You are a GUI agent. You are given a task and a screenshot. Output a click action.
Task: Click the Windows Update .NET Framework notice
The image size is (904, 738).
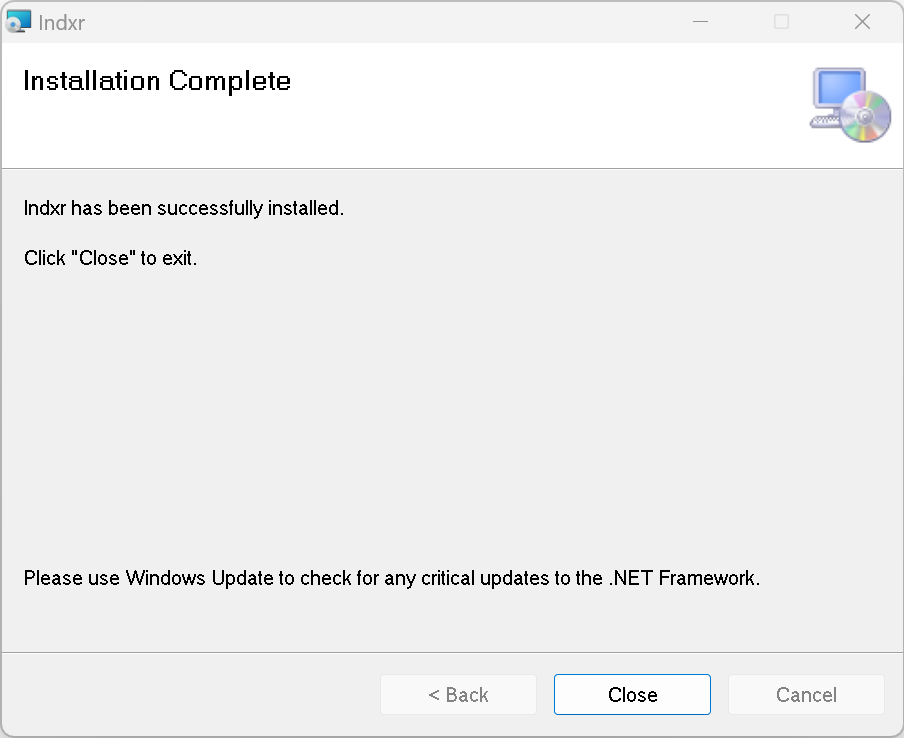(x=391, y=578)
